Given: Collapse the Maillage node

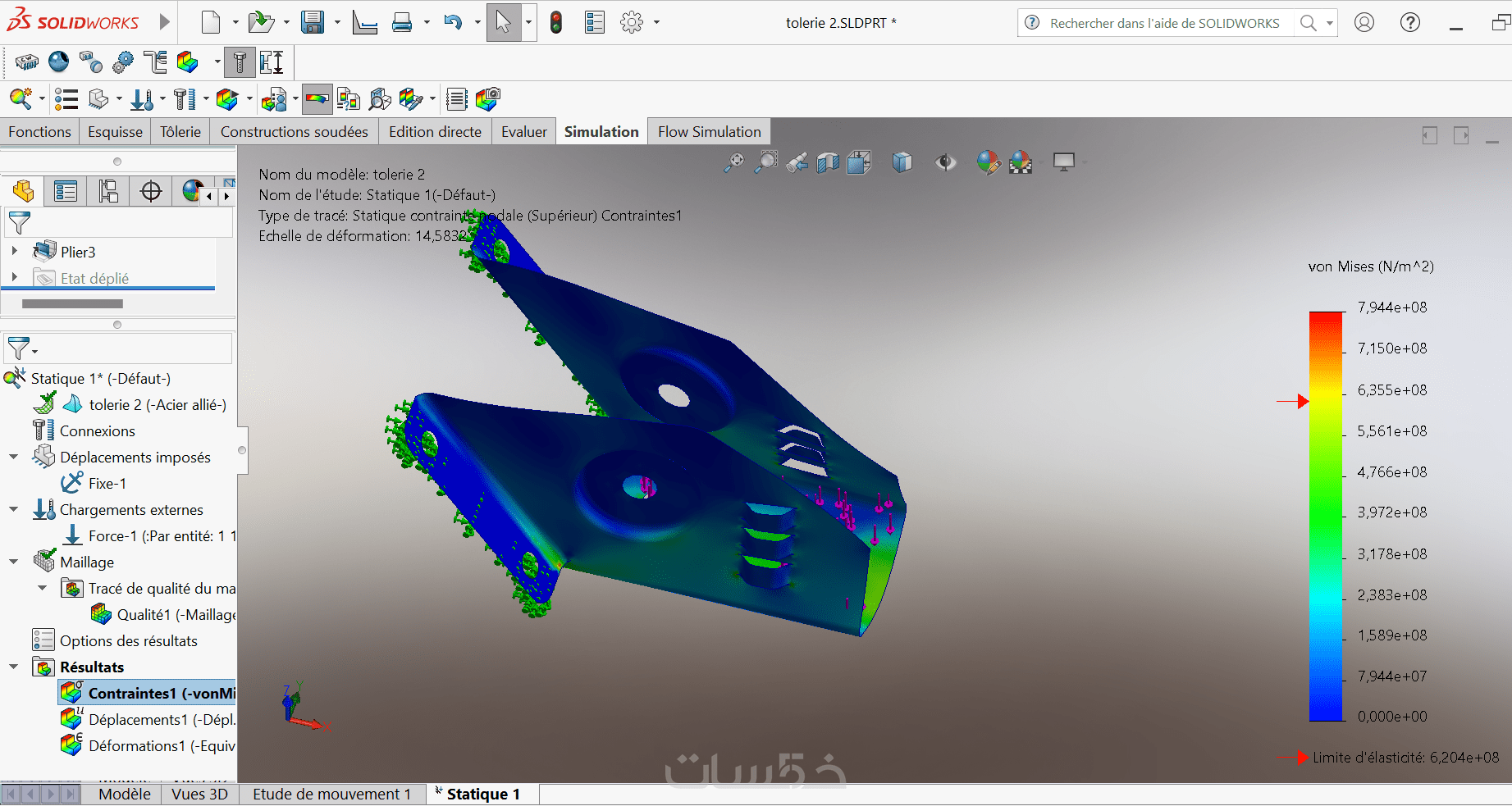Looking at the screenshot, I should point(14,562).
